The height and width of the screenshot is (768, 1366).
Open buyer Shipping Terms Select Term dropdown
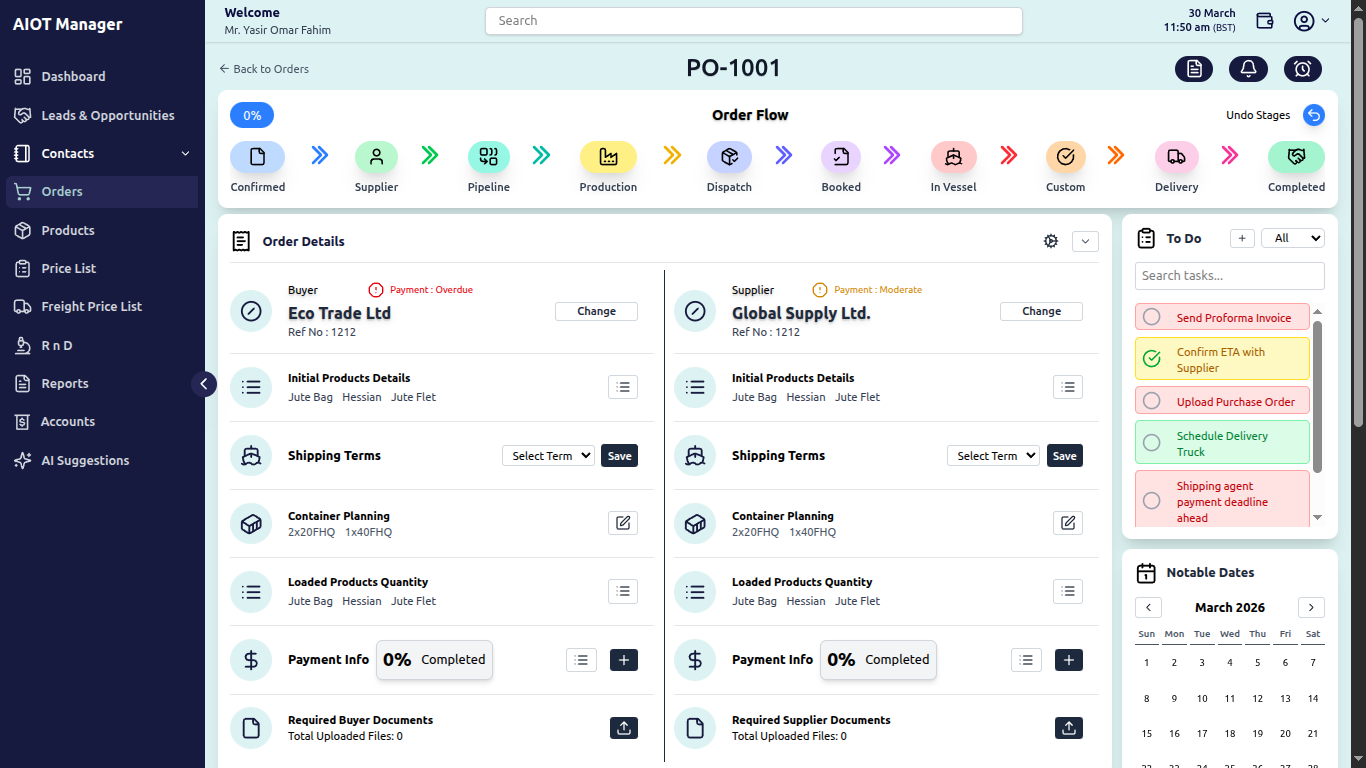tap(548, 456)
